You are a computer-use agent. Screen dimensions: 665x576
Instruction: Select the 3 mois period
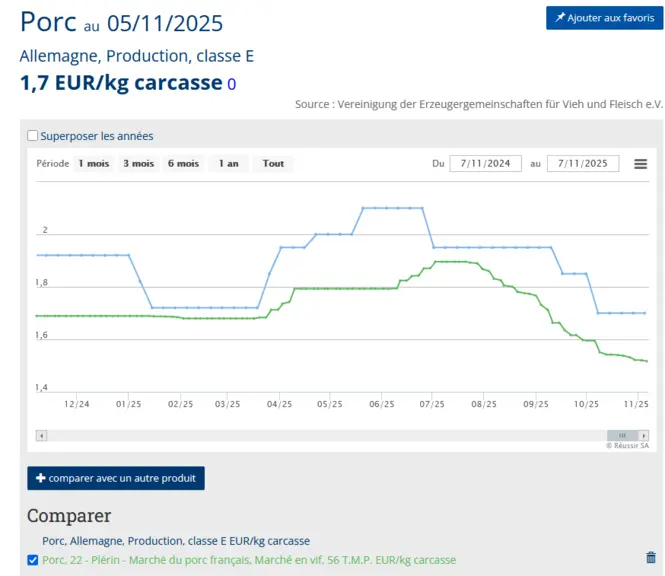tap(139, 164)
